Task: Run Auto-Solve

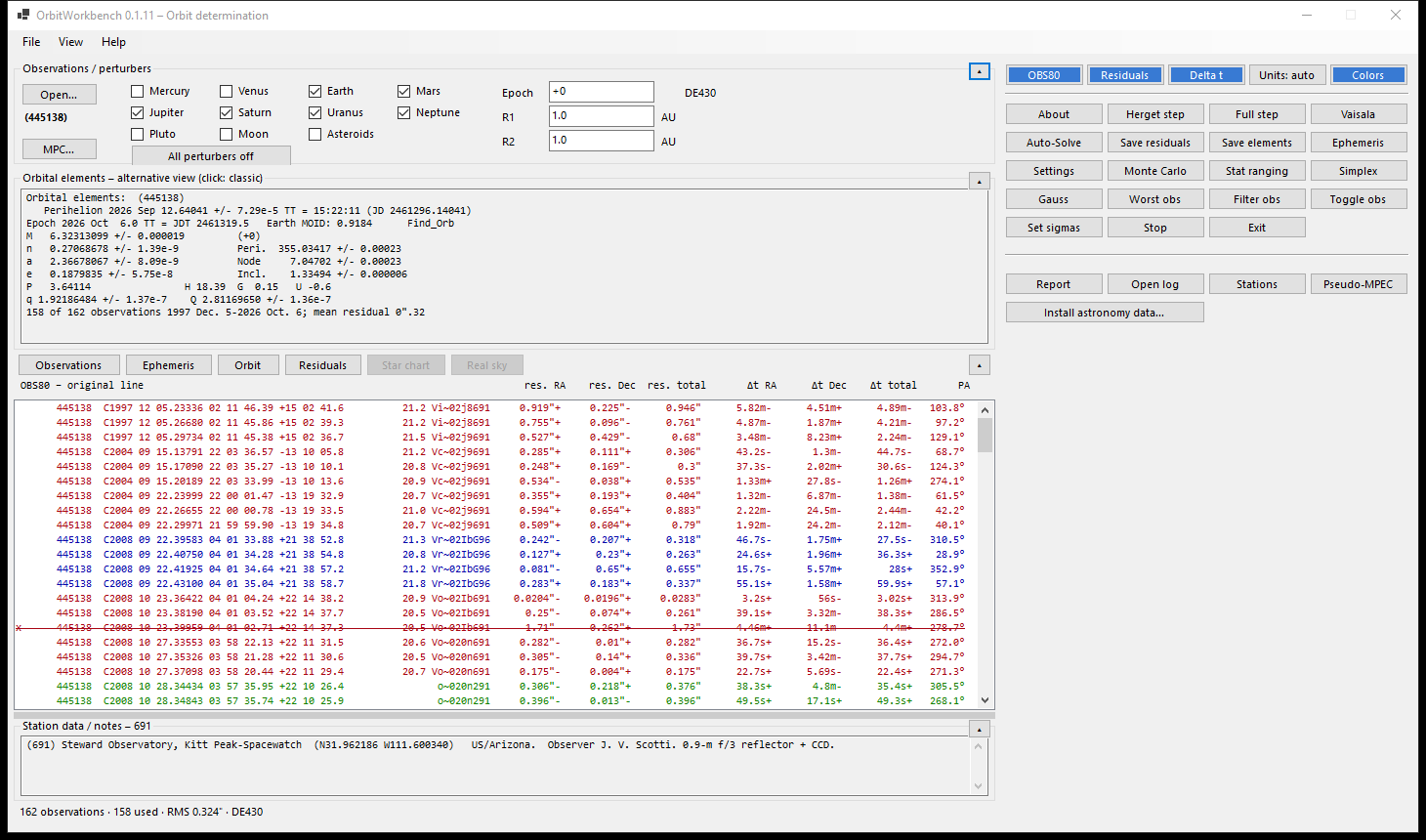Action: [x=1054, y=143]
